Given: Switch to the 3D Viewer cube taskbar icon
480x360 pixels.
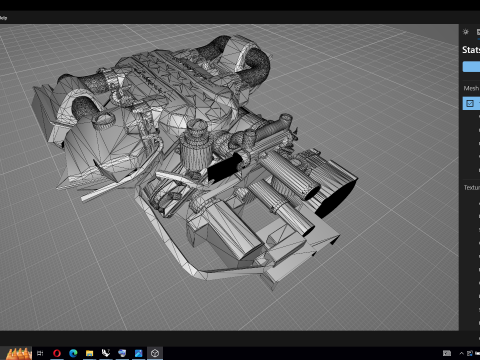Looking at the screenshot, I should click(155, 353).
